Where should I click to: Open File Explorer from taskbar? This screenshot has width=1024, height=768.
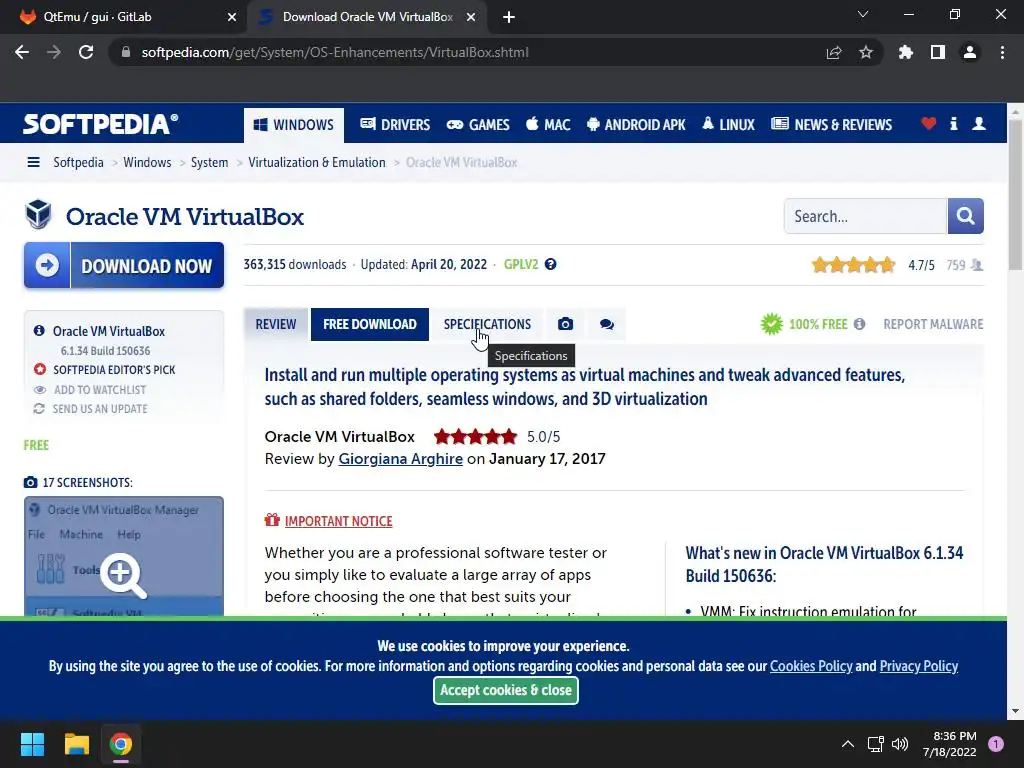[x=76, y=744]
